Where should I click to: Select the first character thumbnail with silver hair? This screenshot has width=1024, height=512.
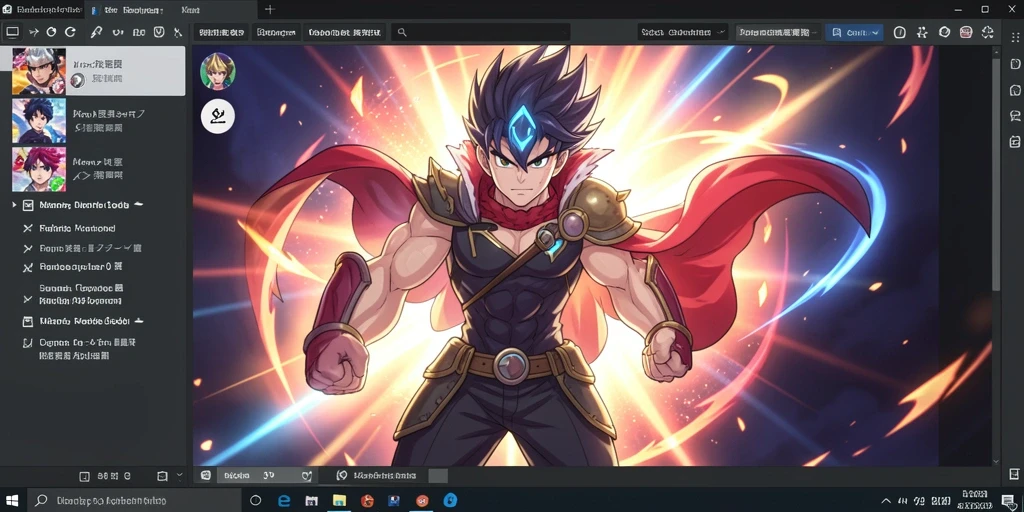39,71
